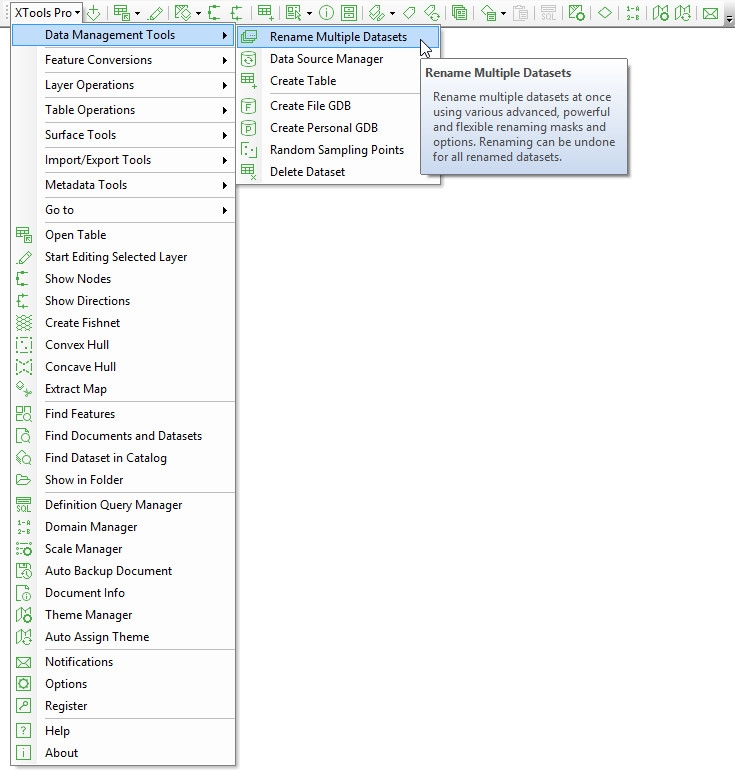Click the Theme Manager map-gear toolbar icon
This screenshot has height=770, width=735.
point(660,13)
